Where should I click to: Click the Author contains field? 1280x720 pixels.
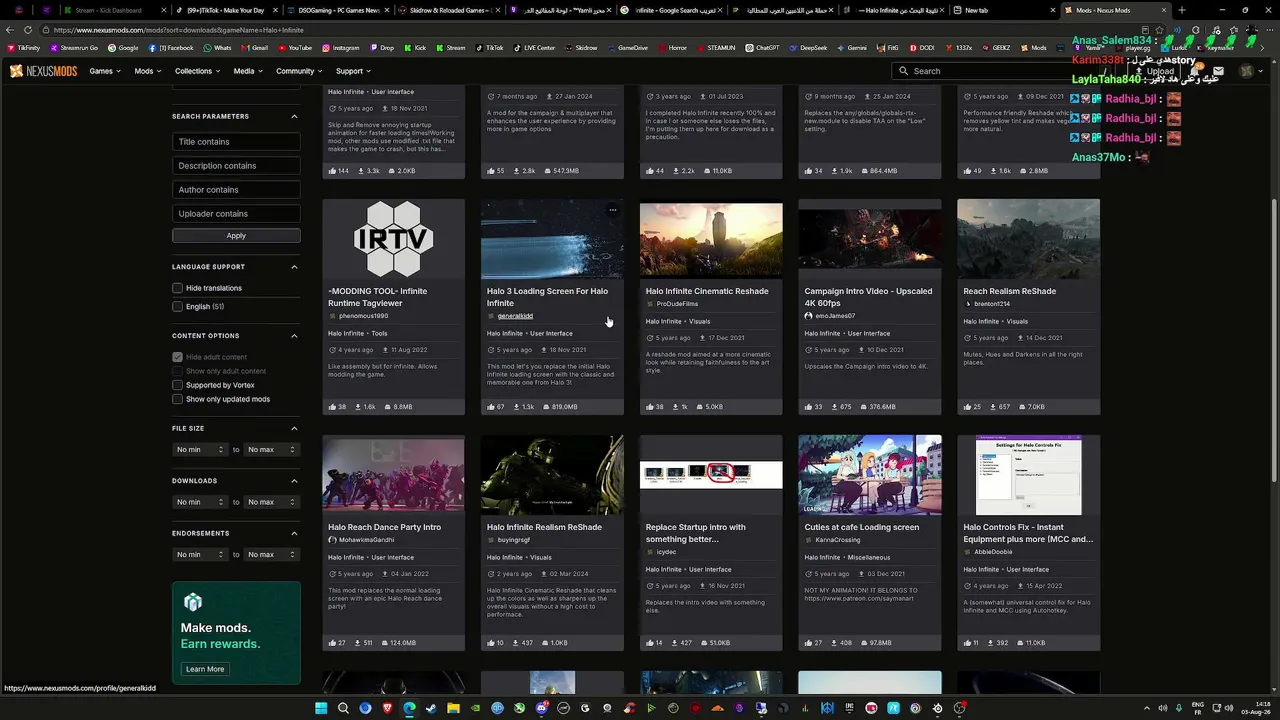236,190
